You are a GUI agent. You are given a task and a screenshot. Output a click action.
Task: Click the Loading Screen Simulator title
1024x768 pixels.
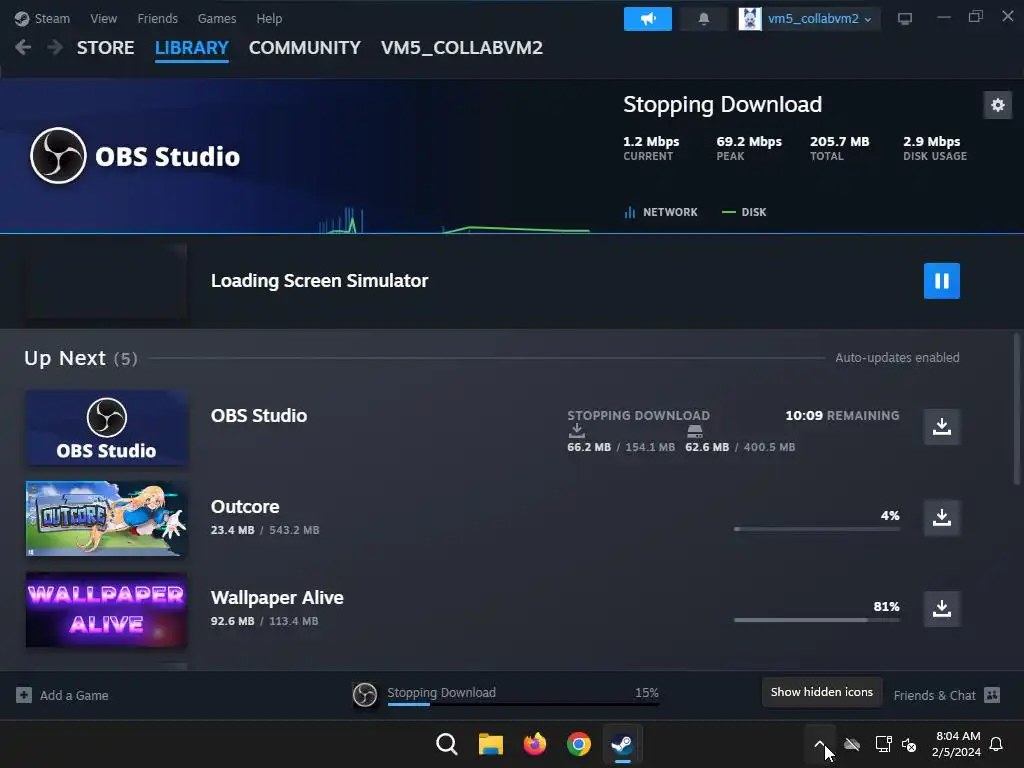[319, 281]
